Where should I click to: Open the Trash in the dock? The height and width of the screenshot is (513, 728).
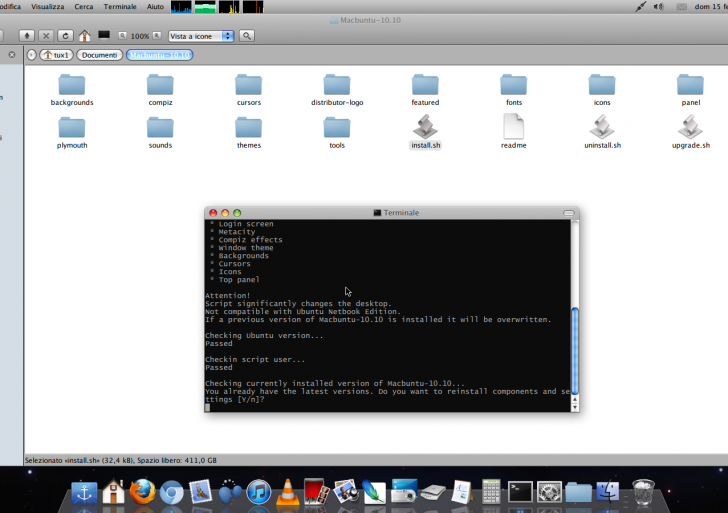click(x=645, y=492)
